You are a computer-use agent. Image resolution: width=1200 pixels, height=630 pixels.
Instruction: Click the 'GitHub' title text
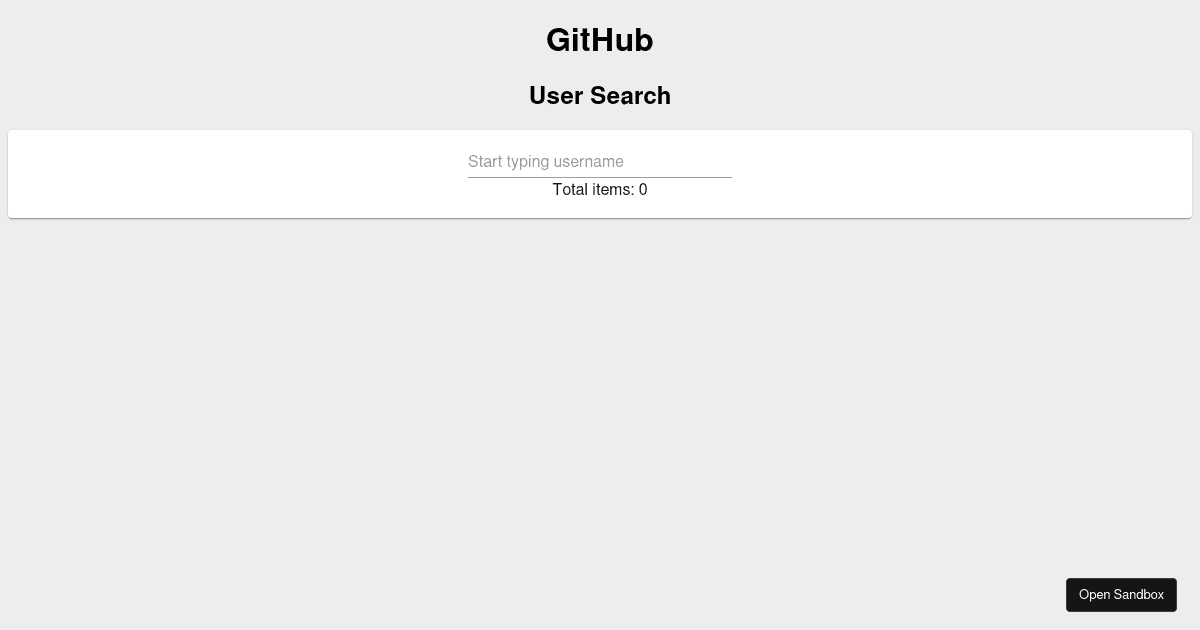pos(600,40)
